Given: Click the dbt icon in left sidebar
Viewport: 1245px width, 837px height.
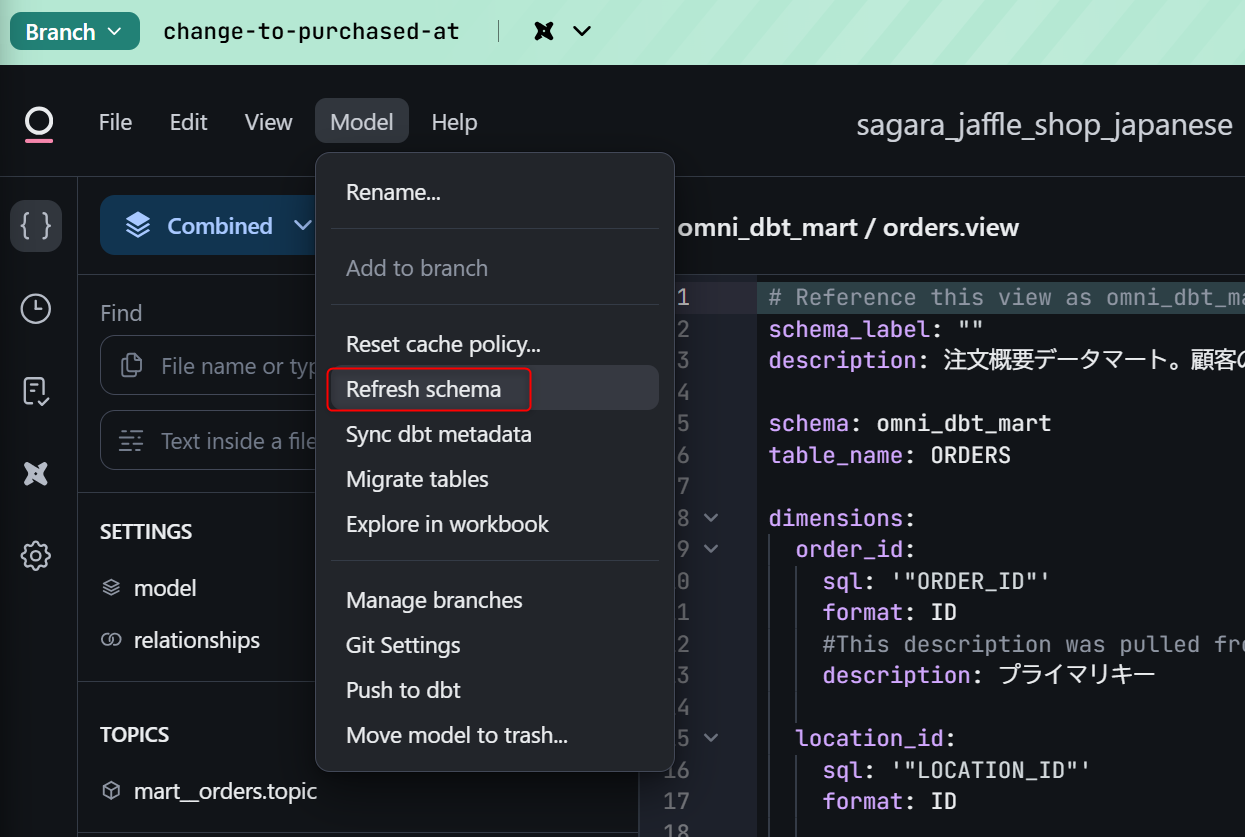Looking at the screenshot, I should (x=36, y=474).
